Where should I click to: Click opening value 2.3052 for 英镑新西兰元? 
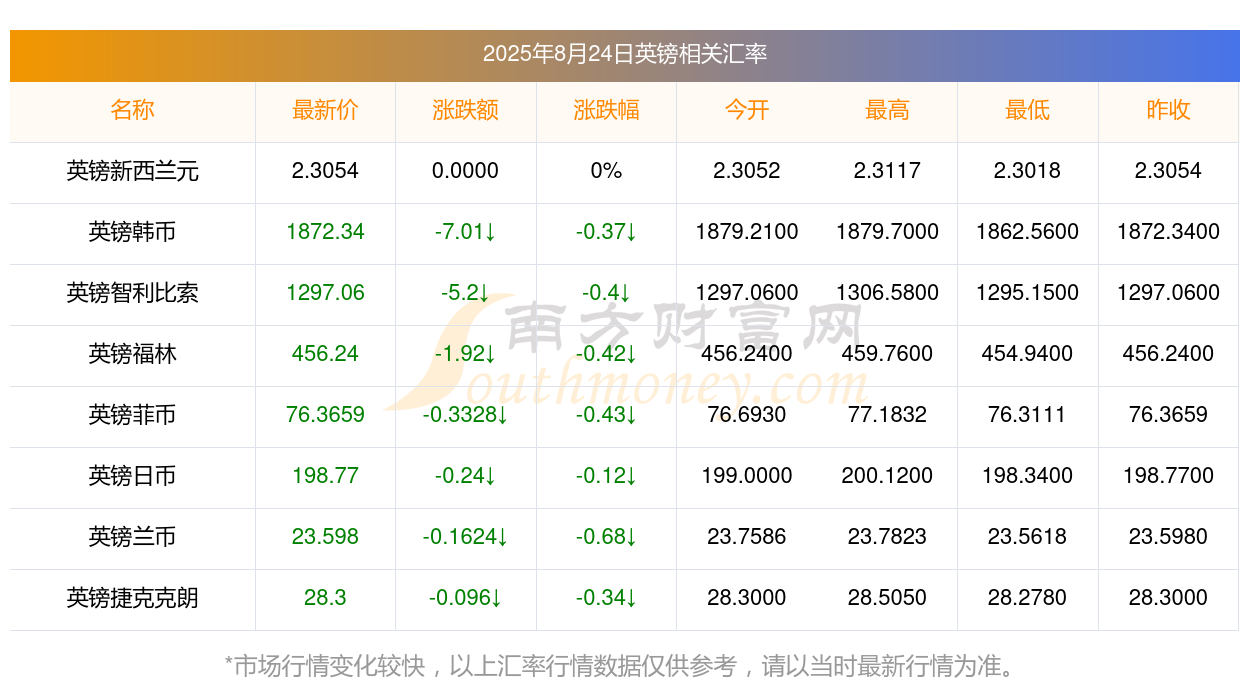point(747,171)
